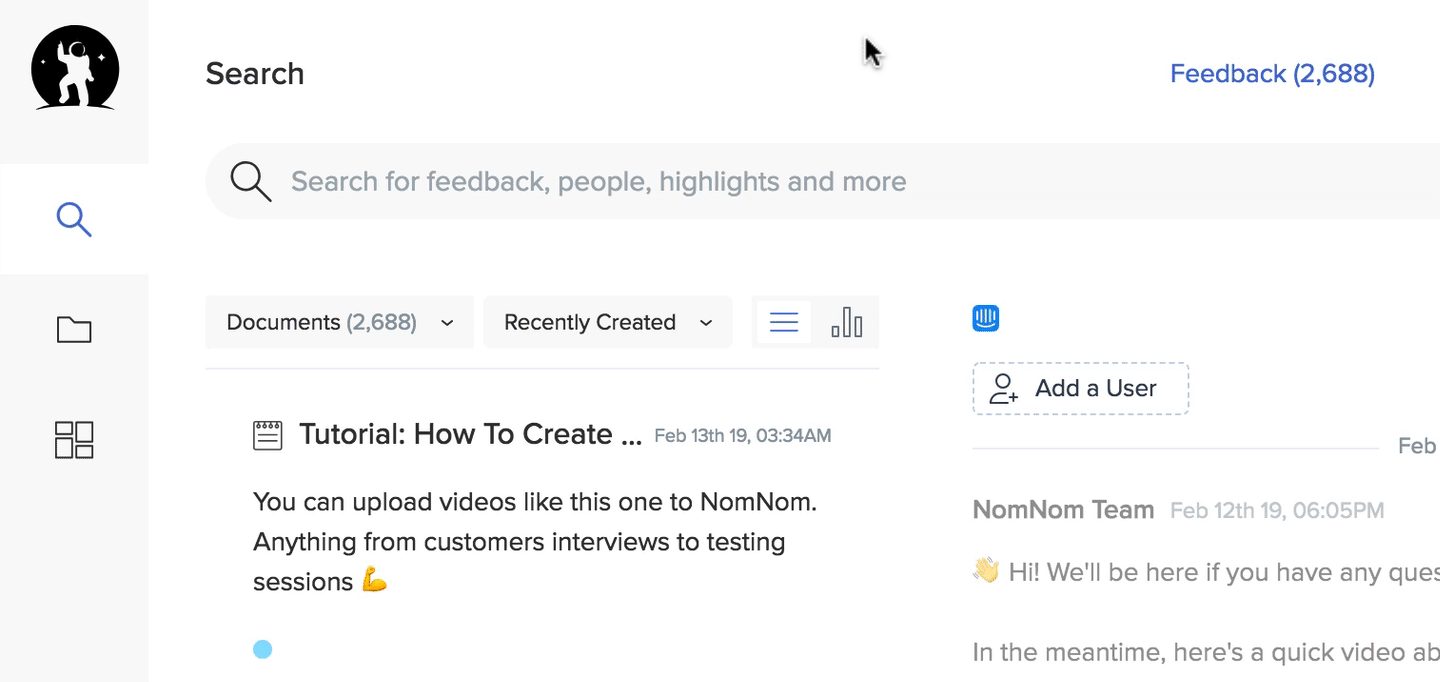Open the Tutorial: How To Create document
This screenshot has height=682, width=1440.
pos(470,434)
